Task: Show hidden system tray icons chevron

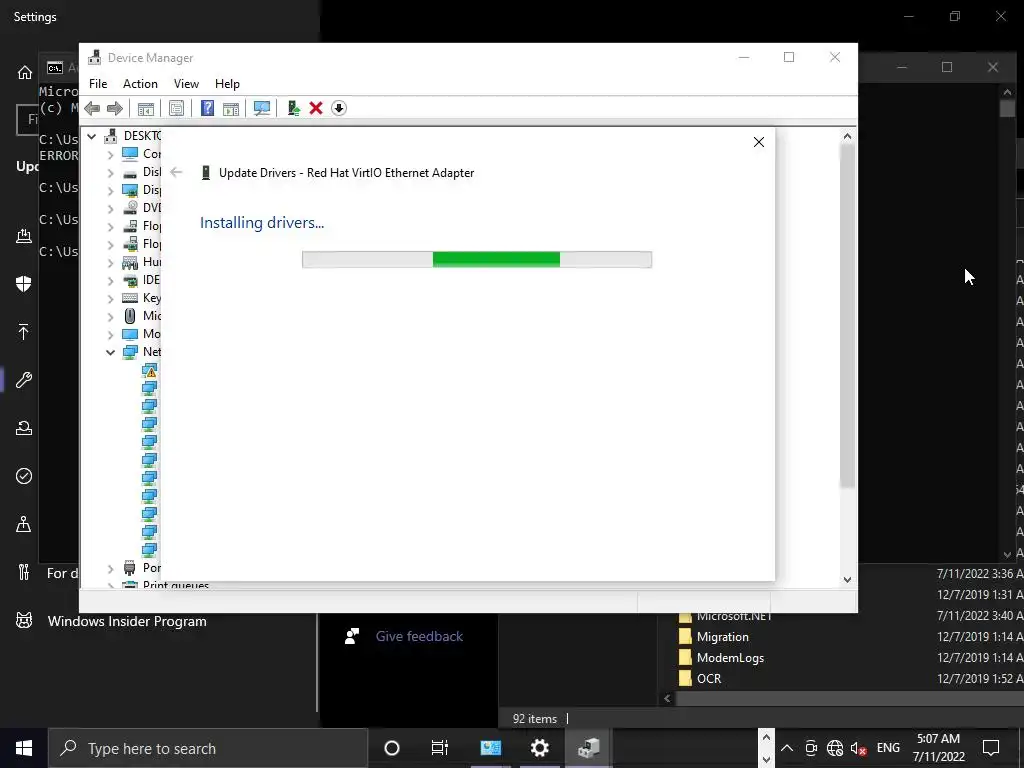Action: 787,748
